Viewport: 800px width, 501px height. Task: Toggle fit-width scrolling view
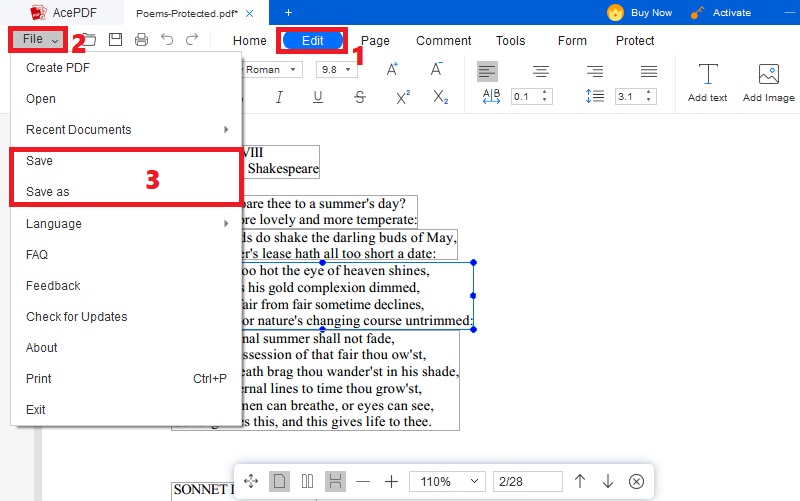coord(335,481)
